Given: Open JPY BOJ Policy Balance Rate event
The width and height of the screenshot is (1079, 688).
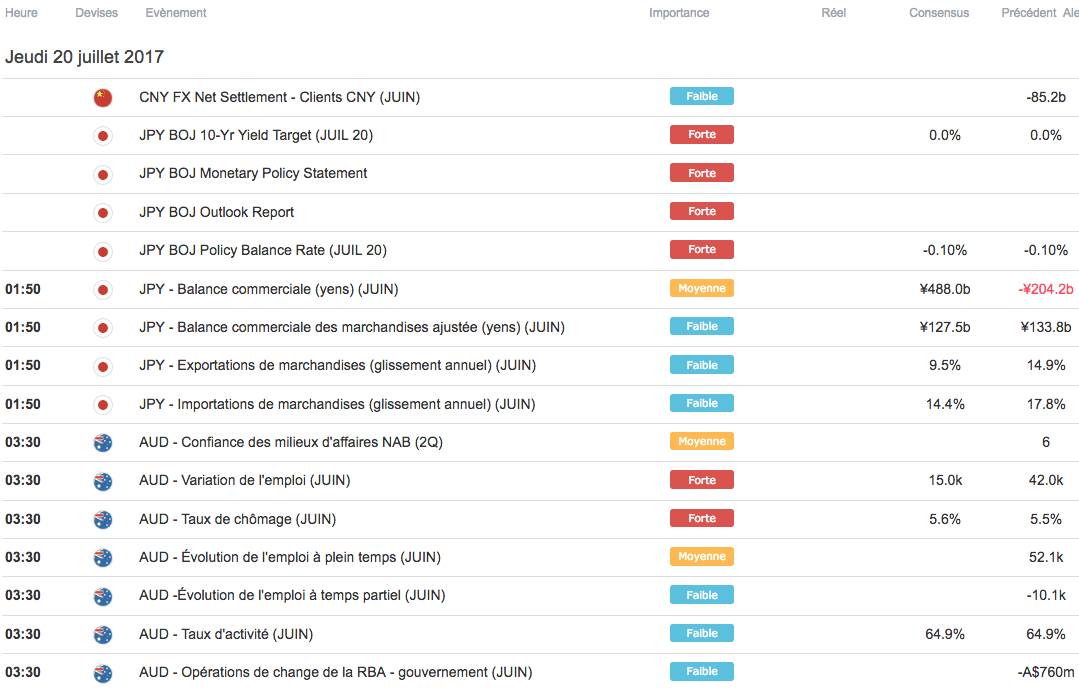Looking at the screenshot, I should (263, 250).
